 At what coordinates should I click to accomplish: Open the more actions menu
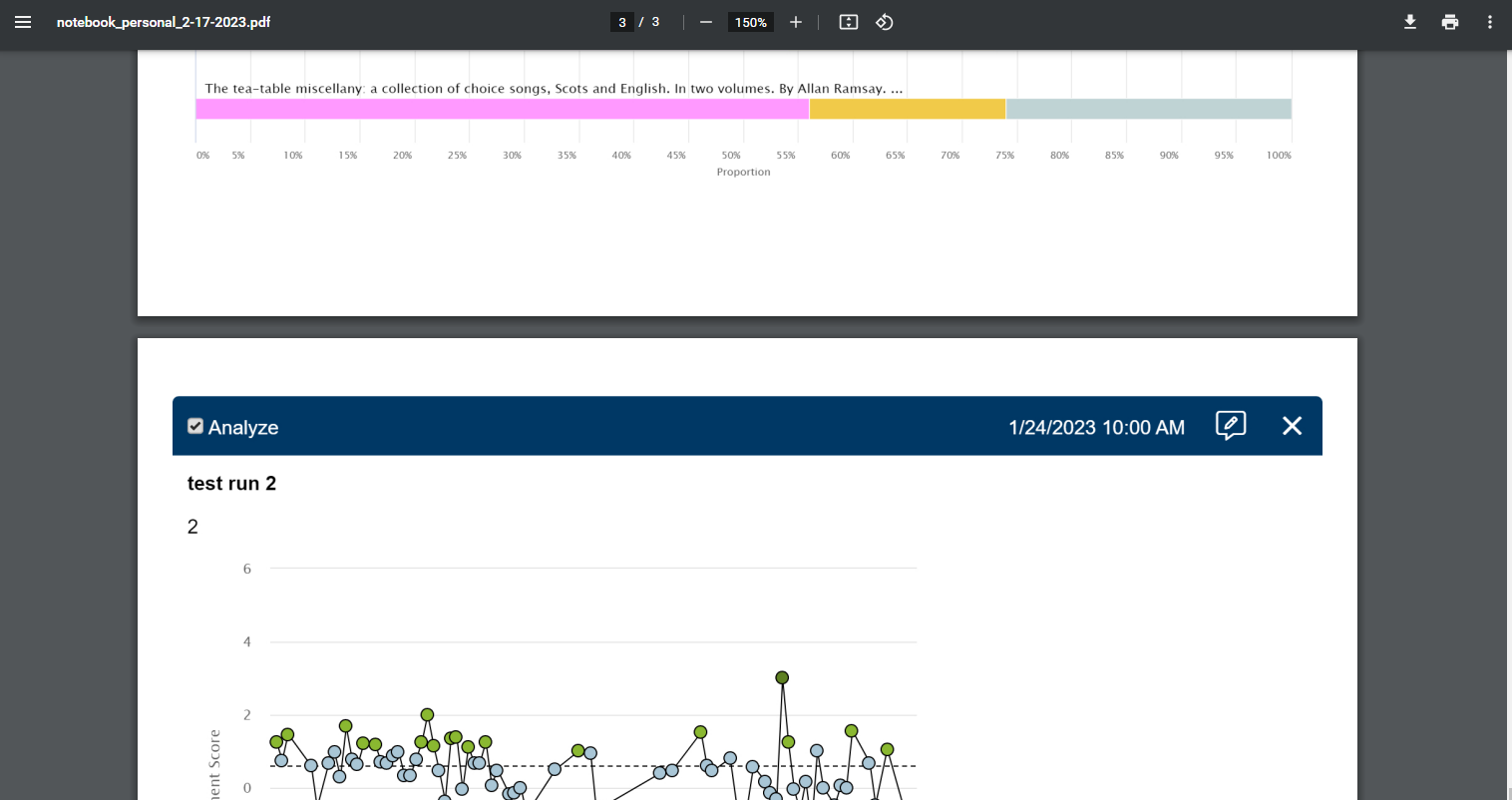coord(1490,22)
